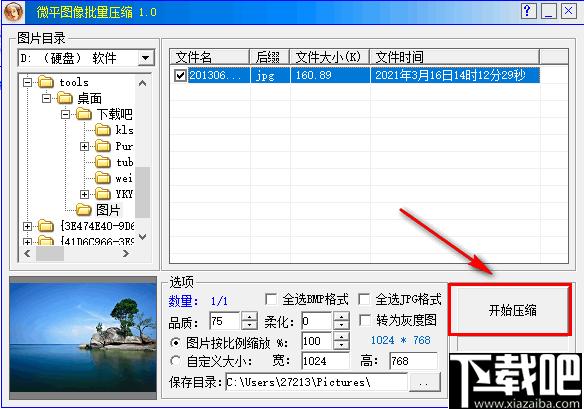Open the D: drive dropdown list
Image resolution: width=584 pixels, height=409 pixels.
[x=146, y=58]
